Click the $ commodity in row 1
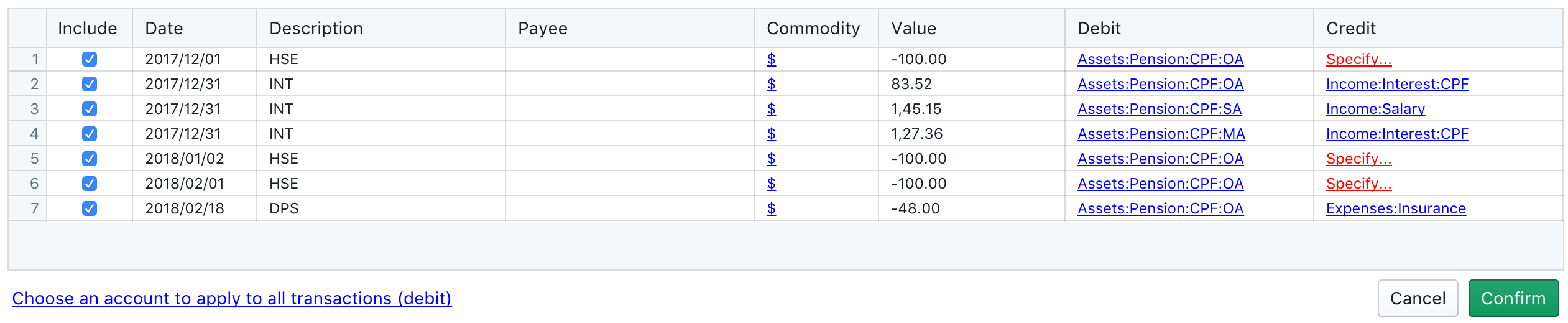This screenshot has height=323, width=1568. point(771,59)
